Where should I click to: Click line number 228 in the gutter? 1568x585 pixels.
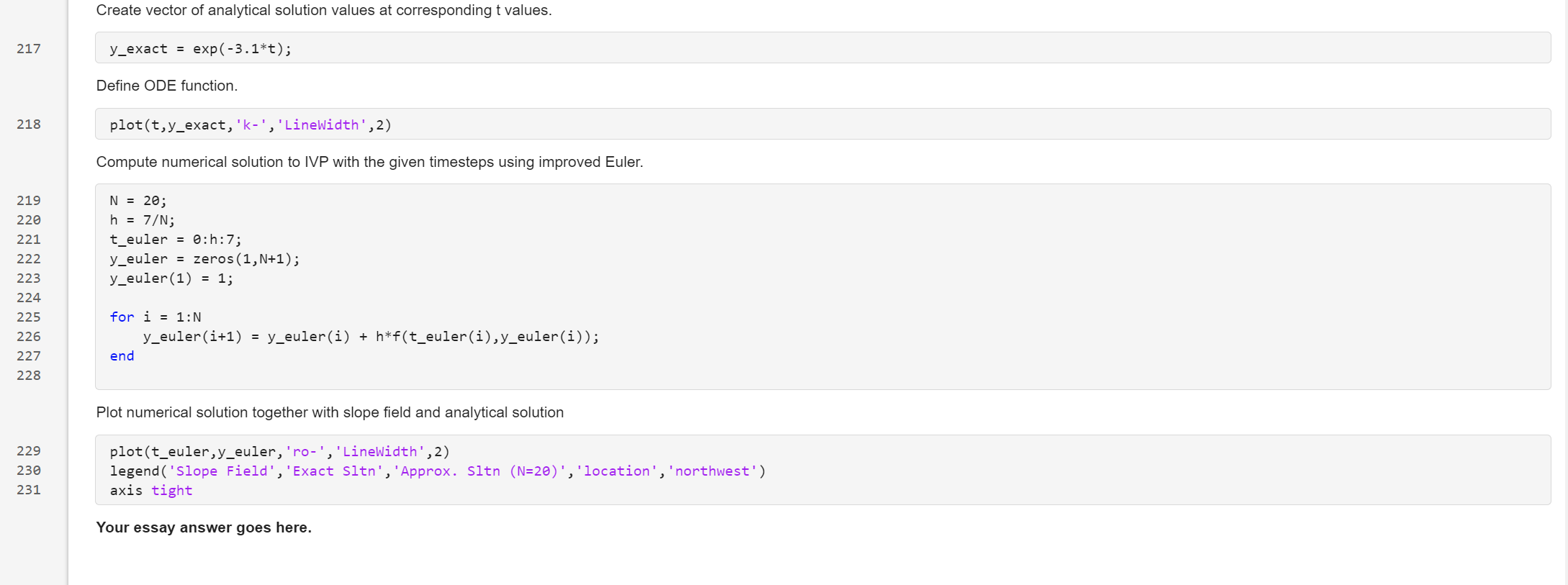pyautogui.click(x=29, y=376)
